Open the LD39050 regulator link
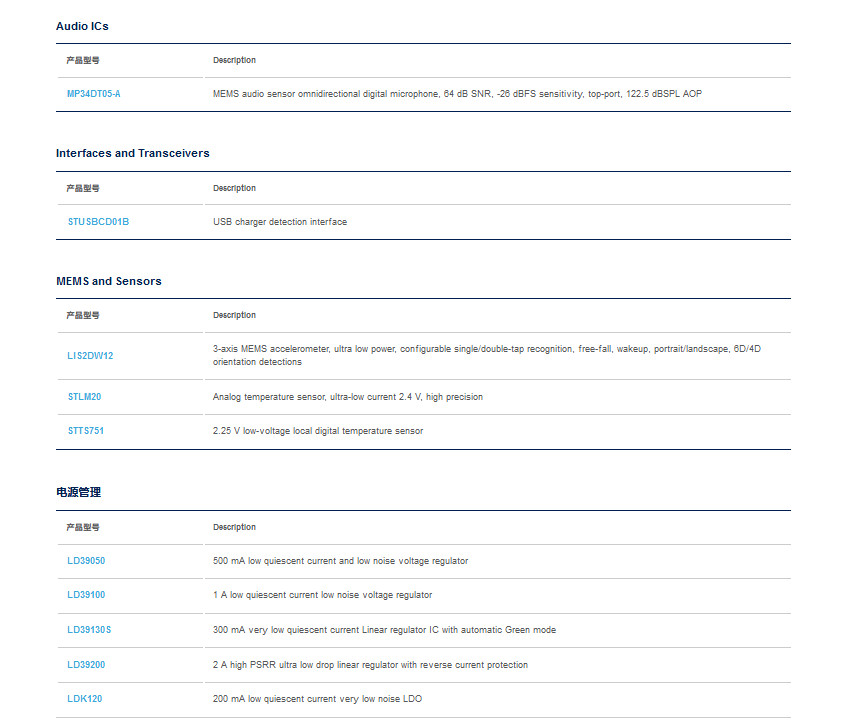 point(86,561)
